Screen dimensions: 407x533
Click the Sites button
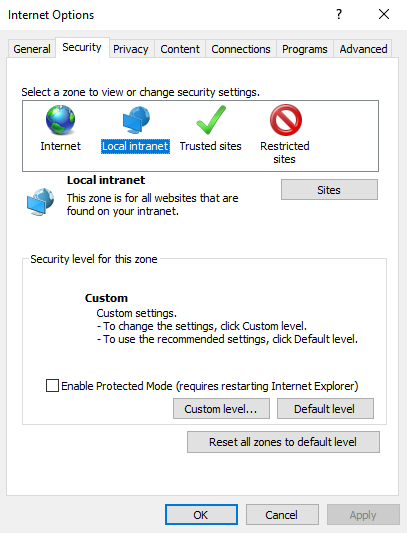pos(329,190)
